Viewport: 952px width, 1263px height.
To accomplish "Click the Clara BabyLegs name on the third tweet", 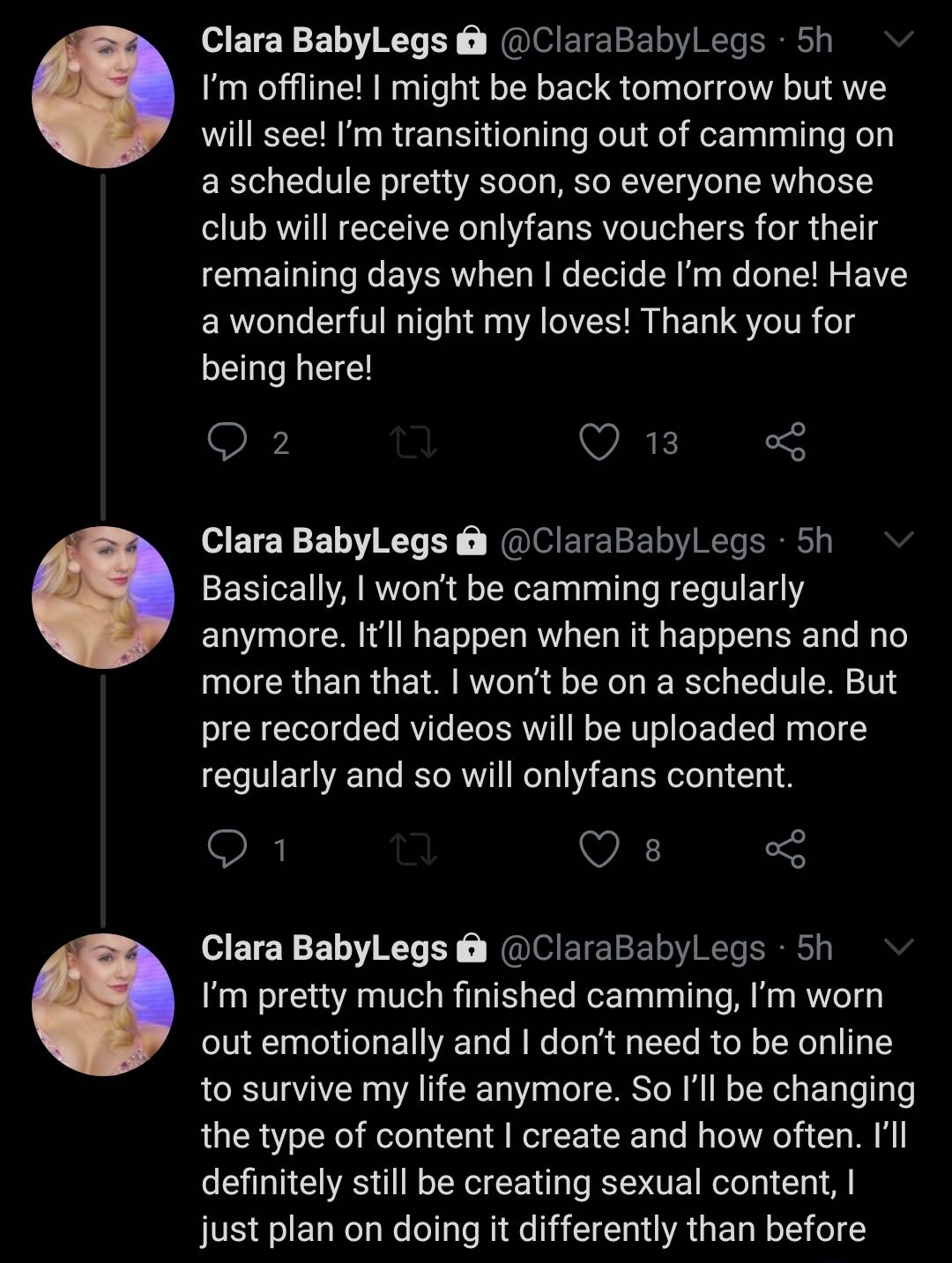I will 324,950.
